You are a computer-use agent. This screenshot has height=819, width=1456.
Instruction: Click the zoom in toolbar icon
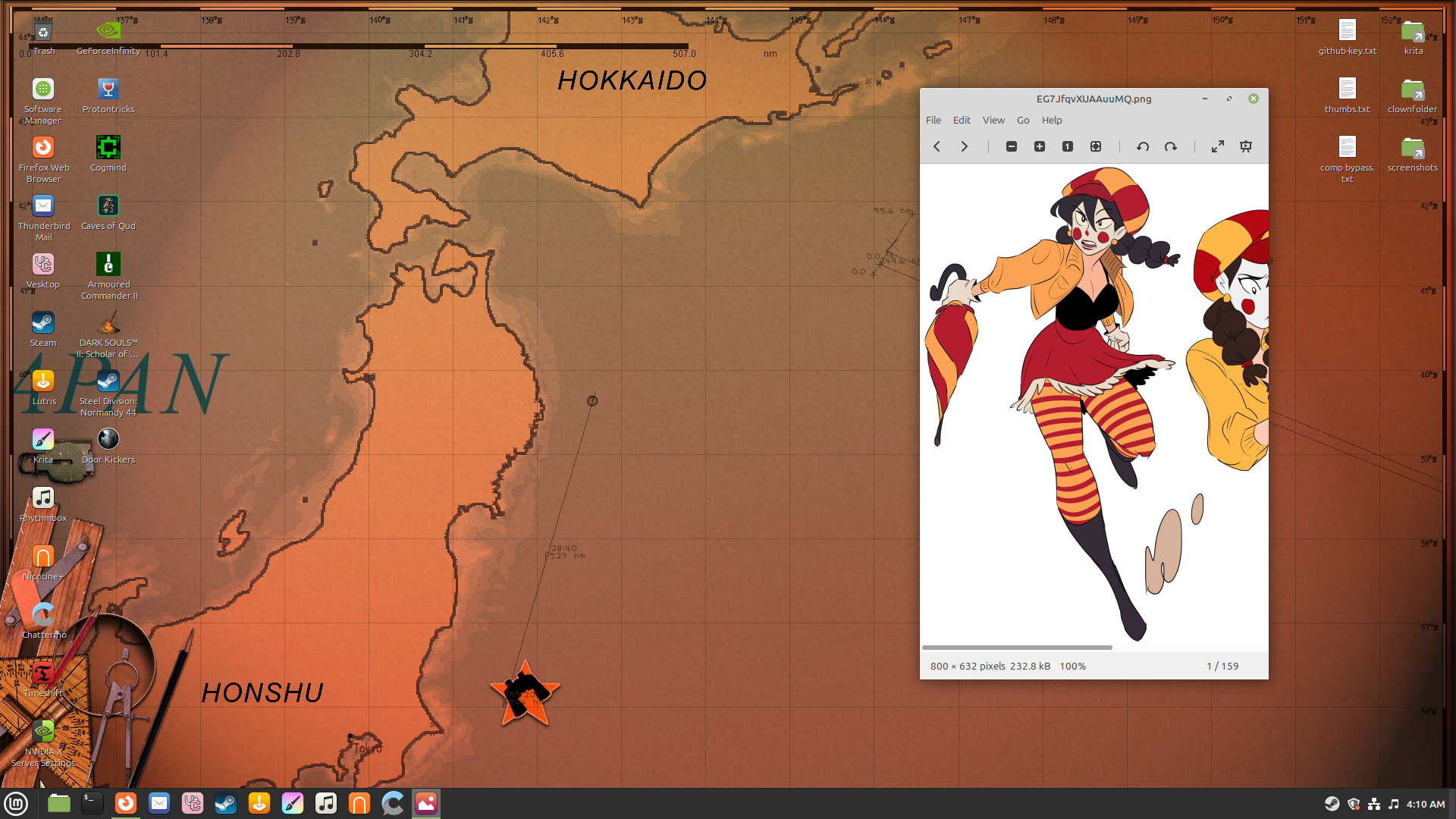pos(1040,146)
